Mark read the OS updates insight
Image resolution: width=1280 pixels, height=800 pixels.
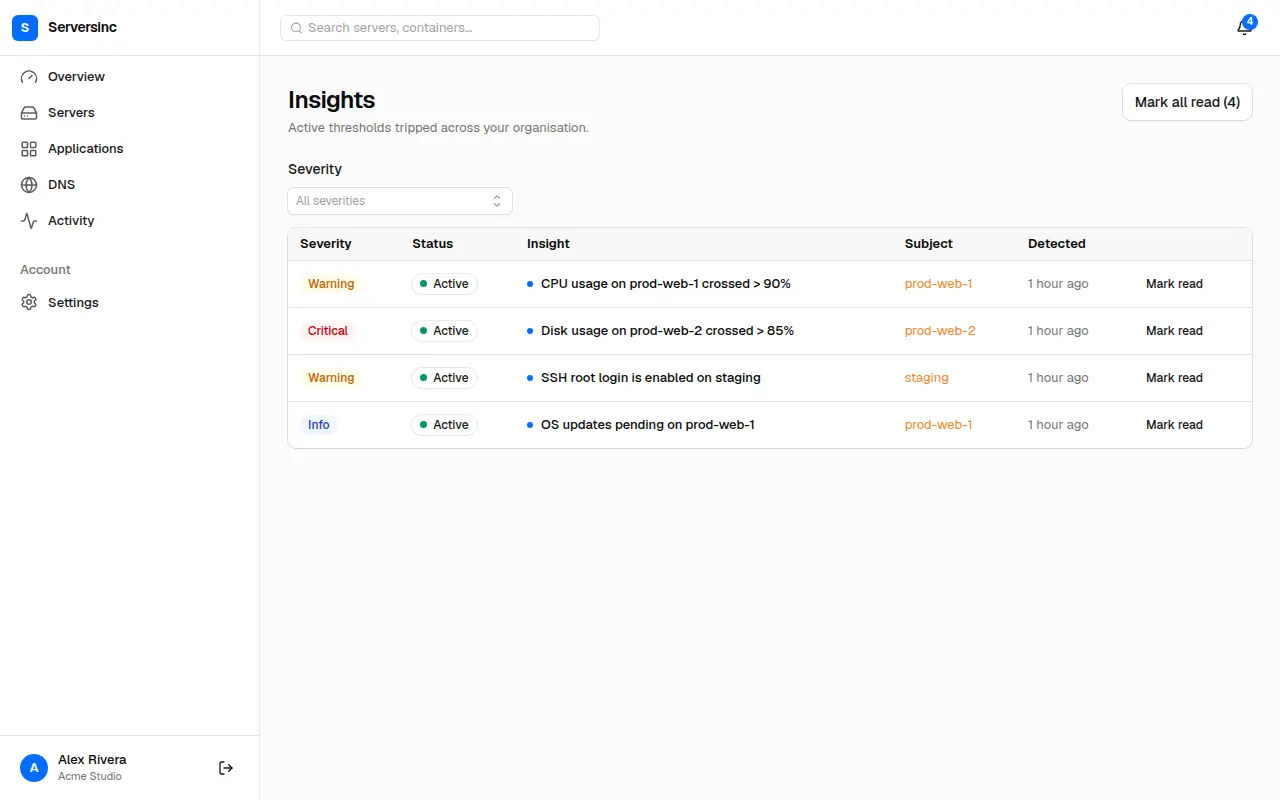tap(1174, 425)
